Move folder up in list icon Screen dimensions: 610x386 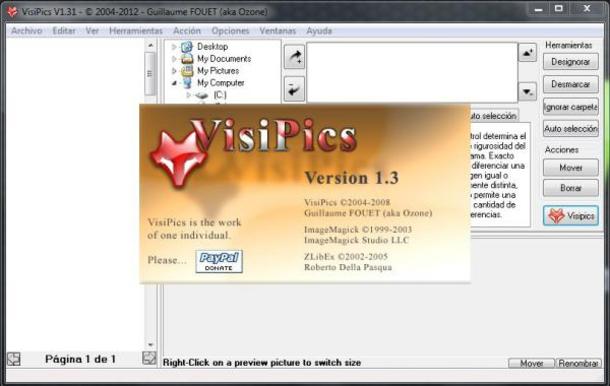point(528,53)
